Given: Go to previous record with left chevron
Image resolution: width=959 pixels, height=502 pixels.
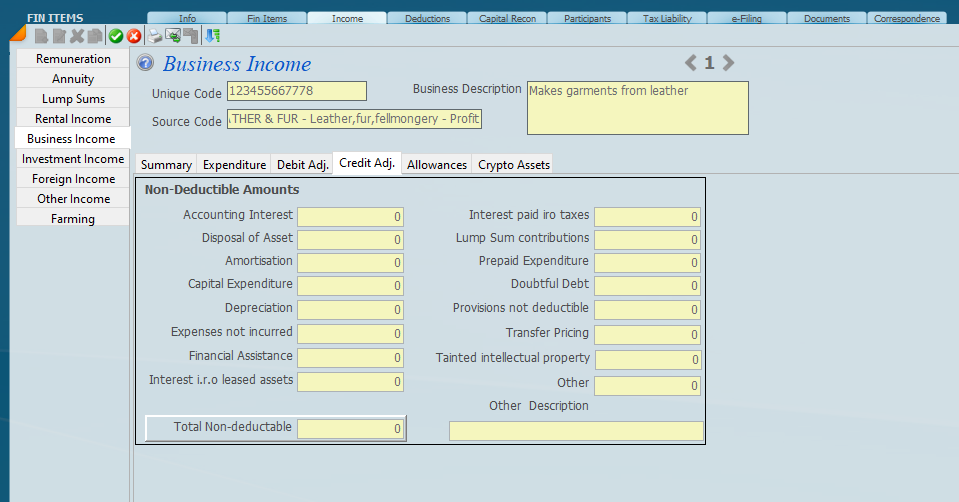Looking at the screenshot, I should coord(691,63).
